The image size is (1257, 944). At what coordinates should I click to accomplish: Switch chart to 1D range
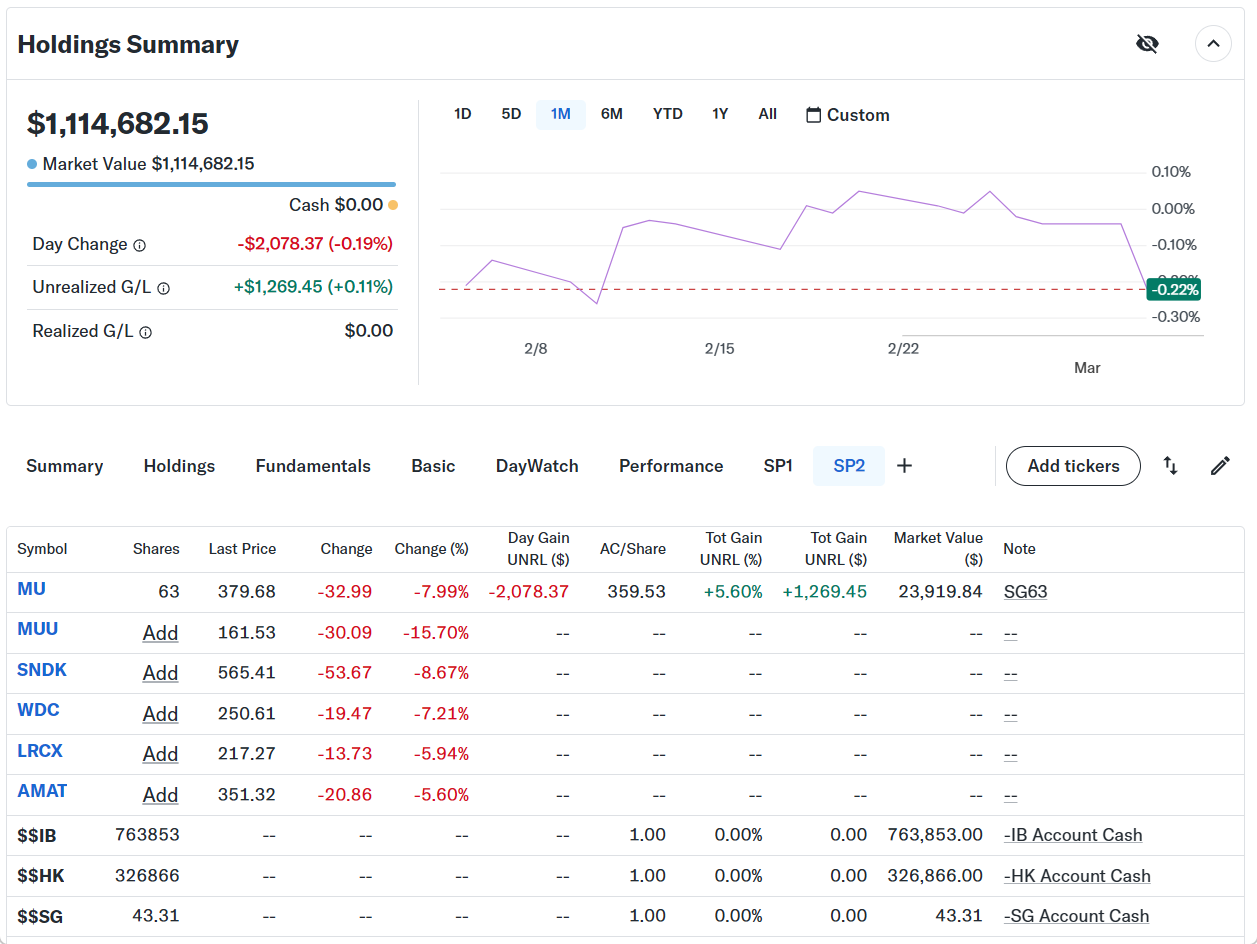coord(462,114)
